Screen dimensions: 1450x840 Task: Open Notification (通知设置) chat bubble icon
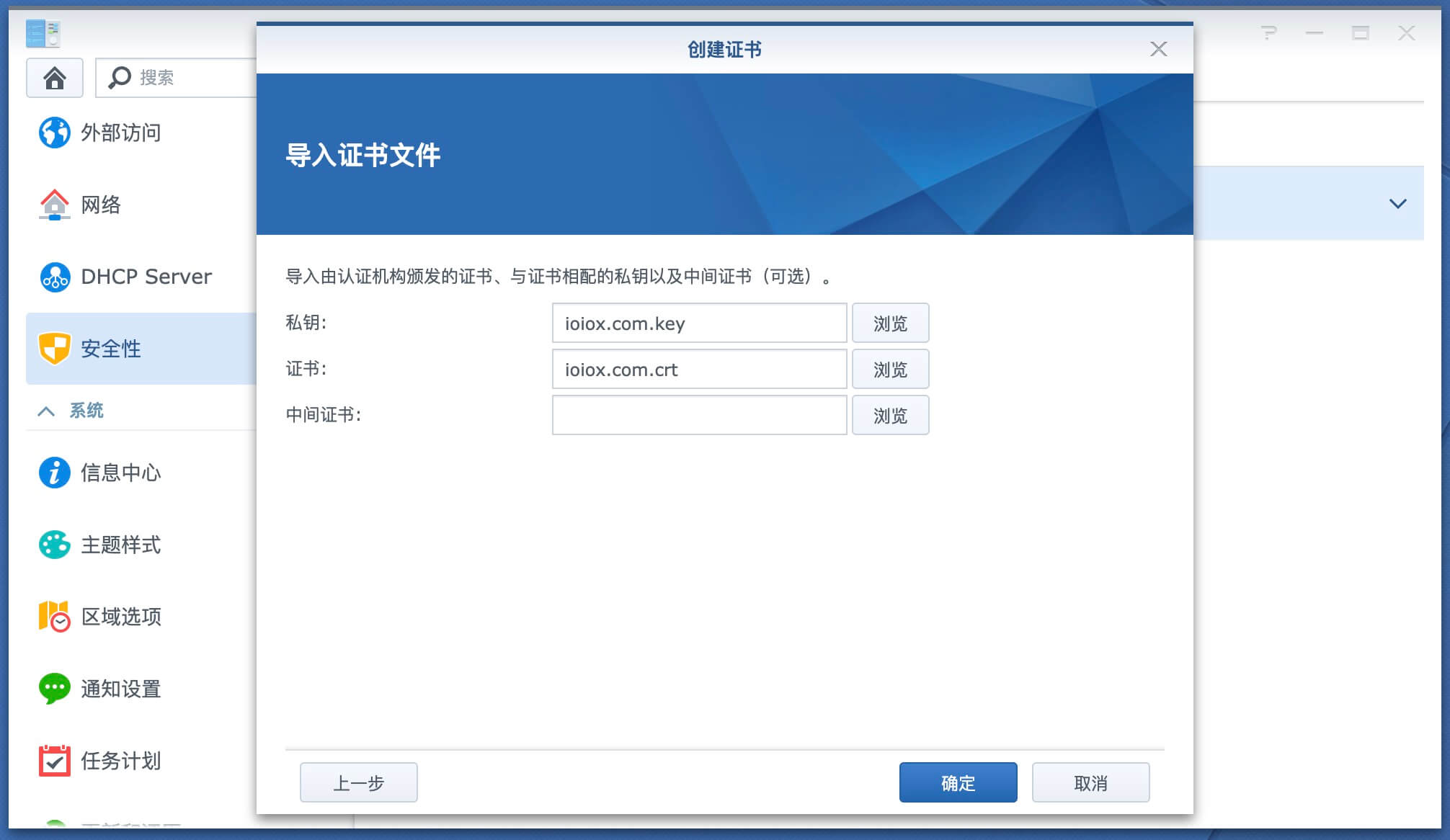tap(54, 689)
